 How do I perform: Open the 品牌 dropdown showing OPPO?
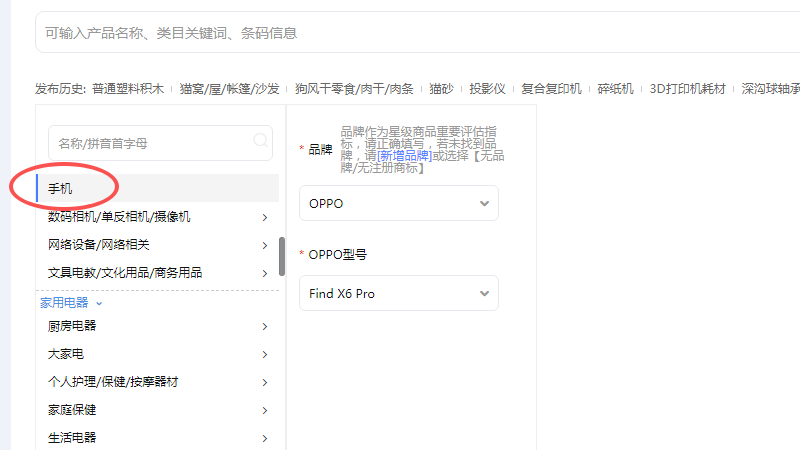click(x=398, y=203)
